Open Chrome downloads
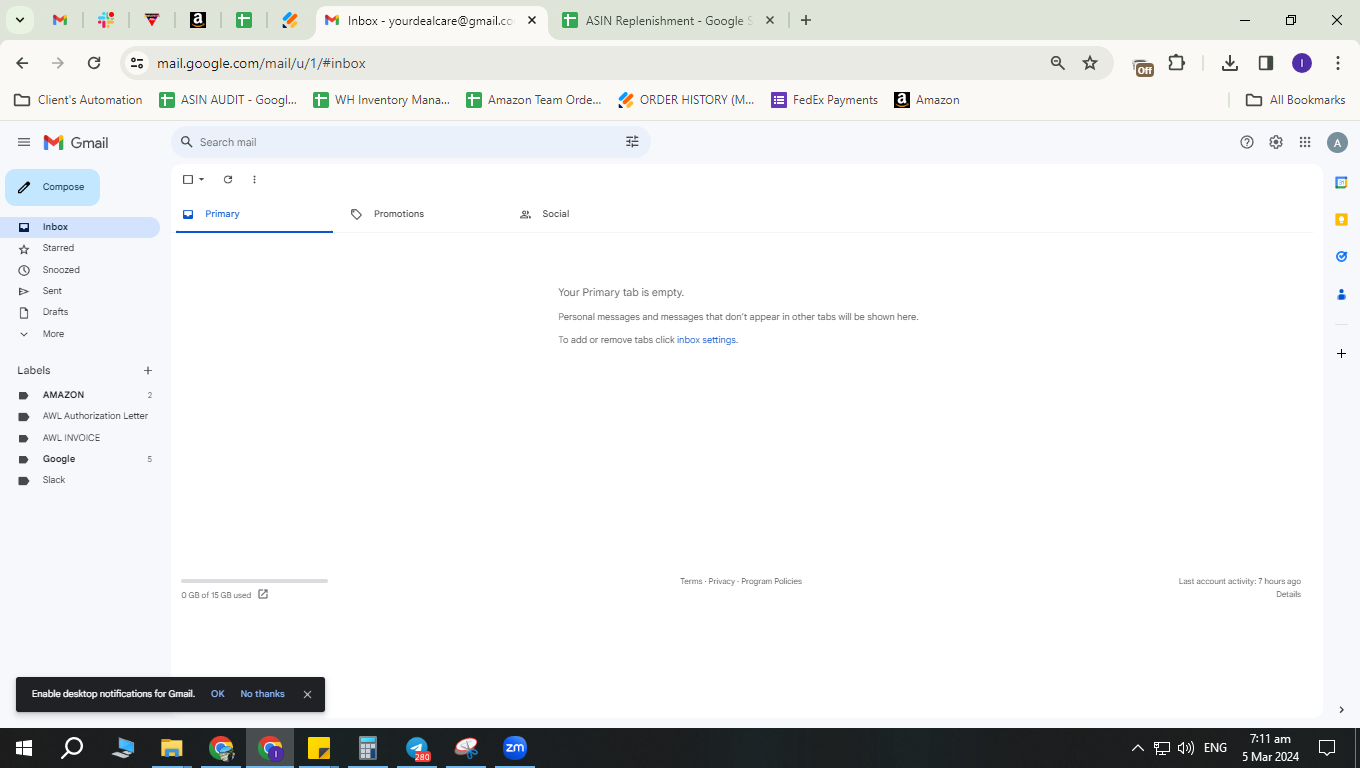This screenshot has height=768, width=1360. [x=1230, y=63]
